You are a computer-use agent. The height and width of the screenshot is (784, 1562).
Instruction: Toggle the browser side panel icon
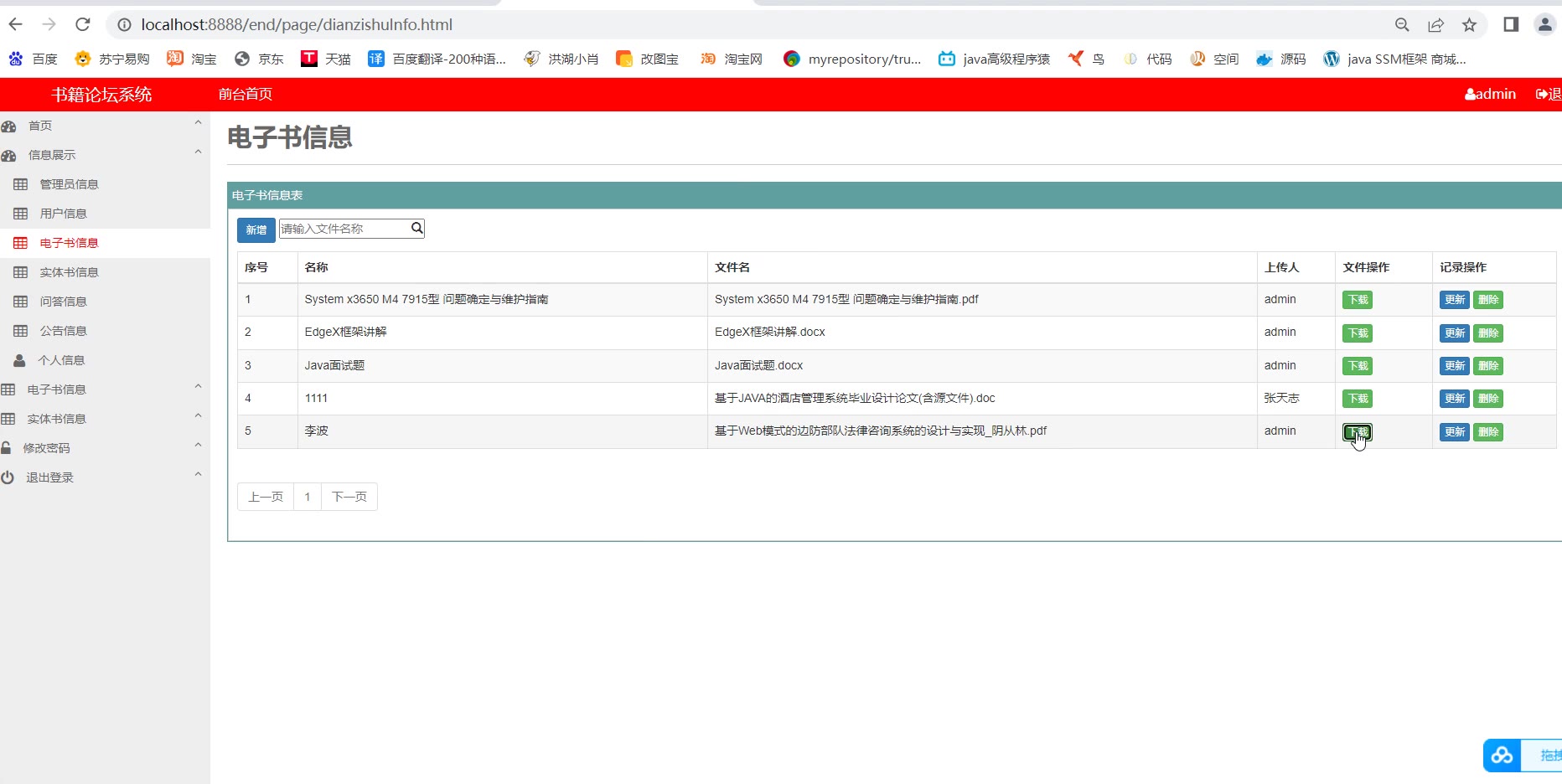(x=1511, y=24)
